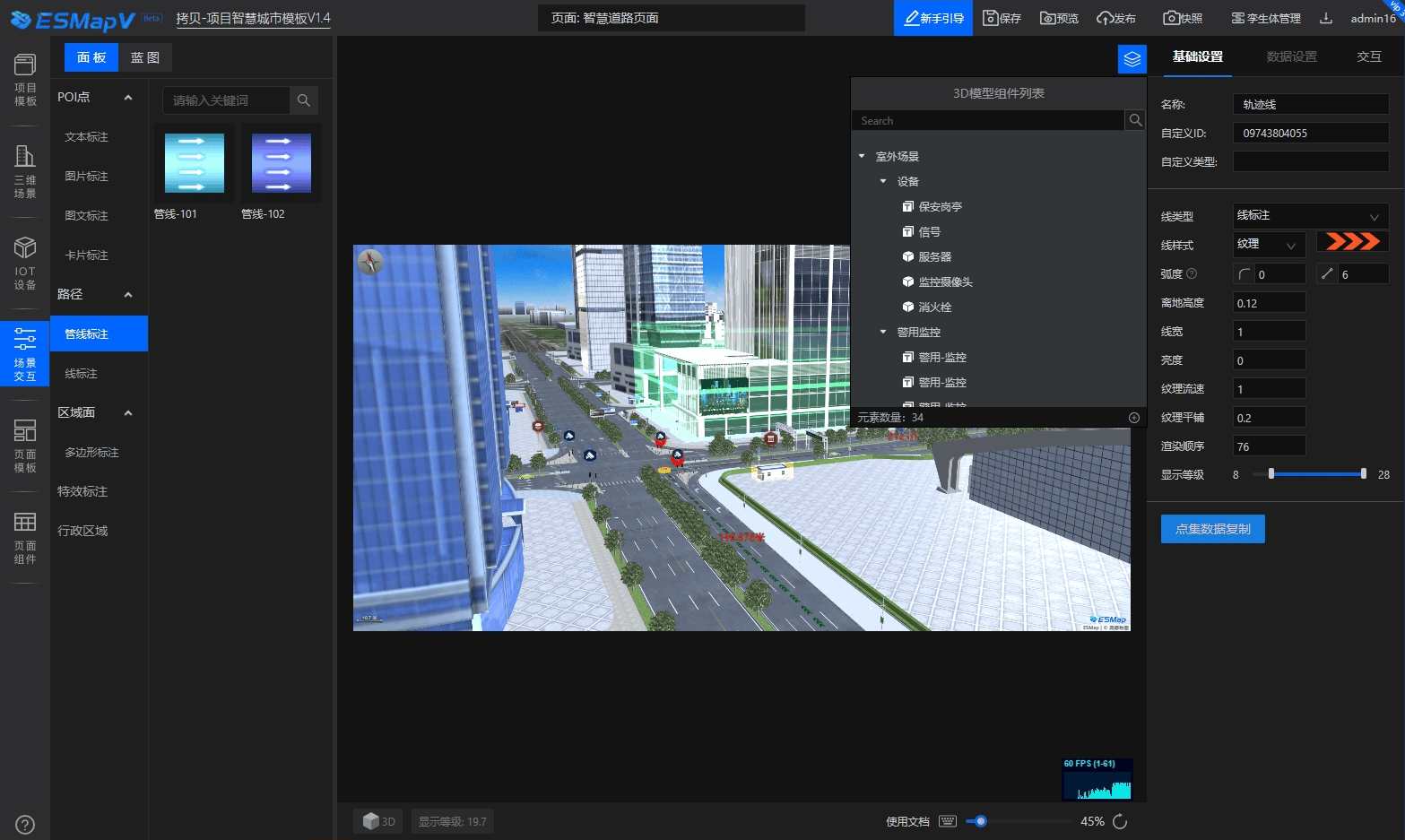
Task: Click the 点集数据复制 button
Action: pyautogui.click(x=1212, y=529)
